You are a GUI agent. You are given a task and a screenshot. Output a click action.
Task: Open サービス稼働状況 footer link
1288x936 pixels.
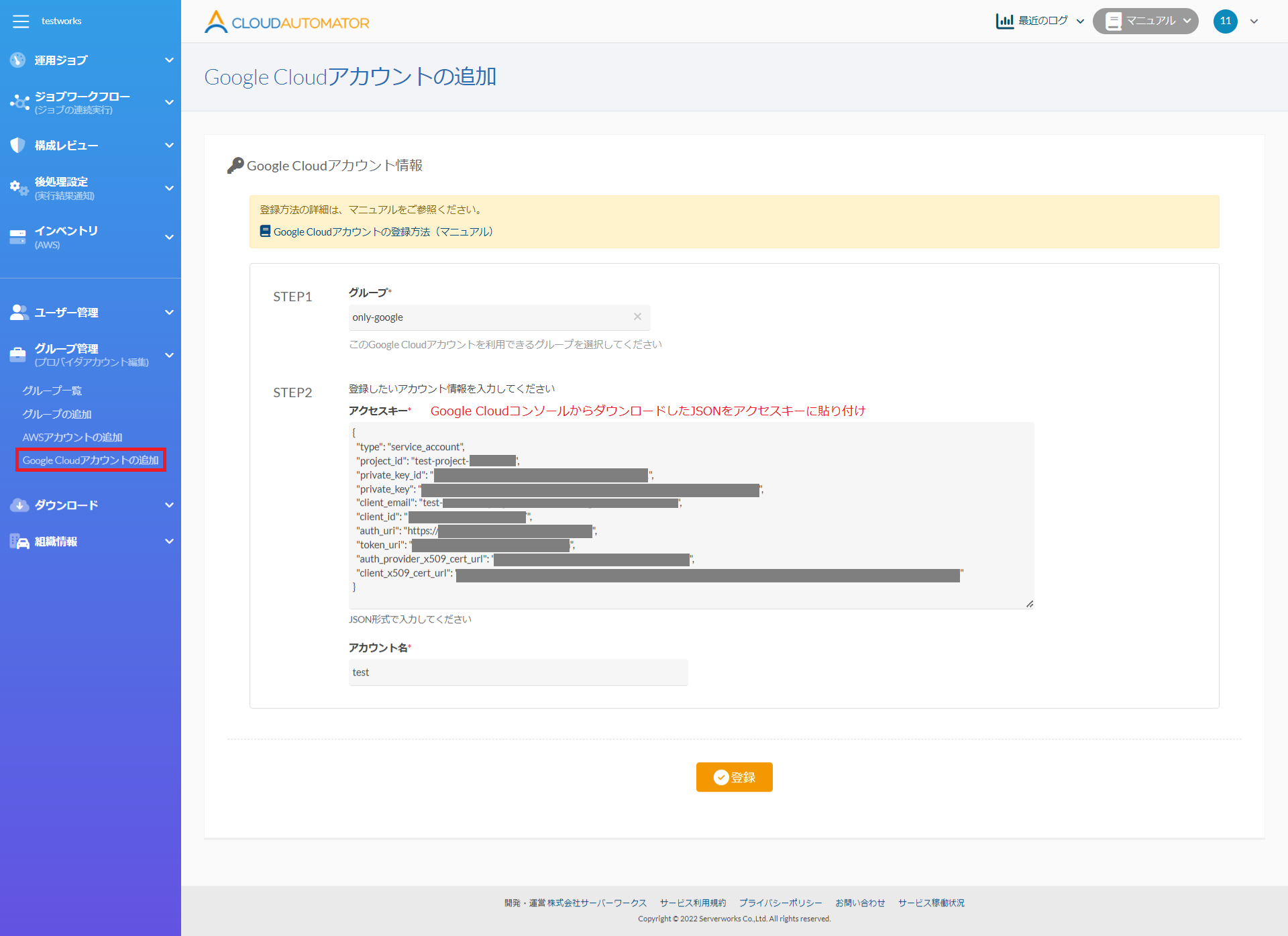pyautogui.click(x=931, y=903)
